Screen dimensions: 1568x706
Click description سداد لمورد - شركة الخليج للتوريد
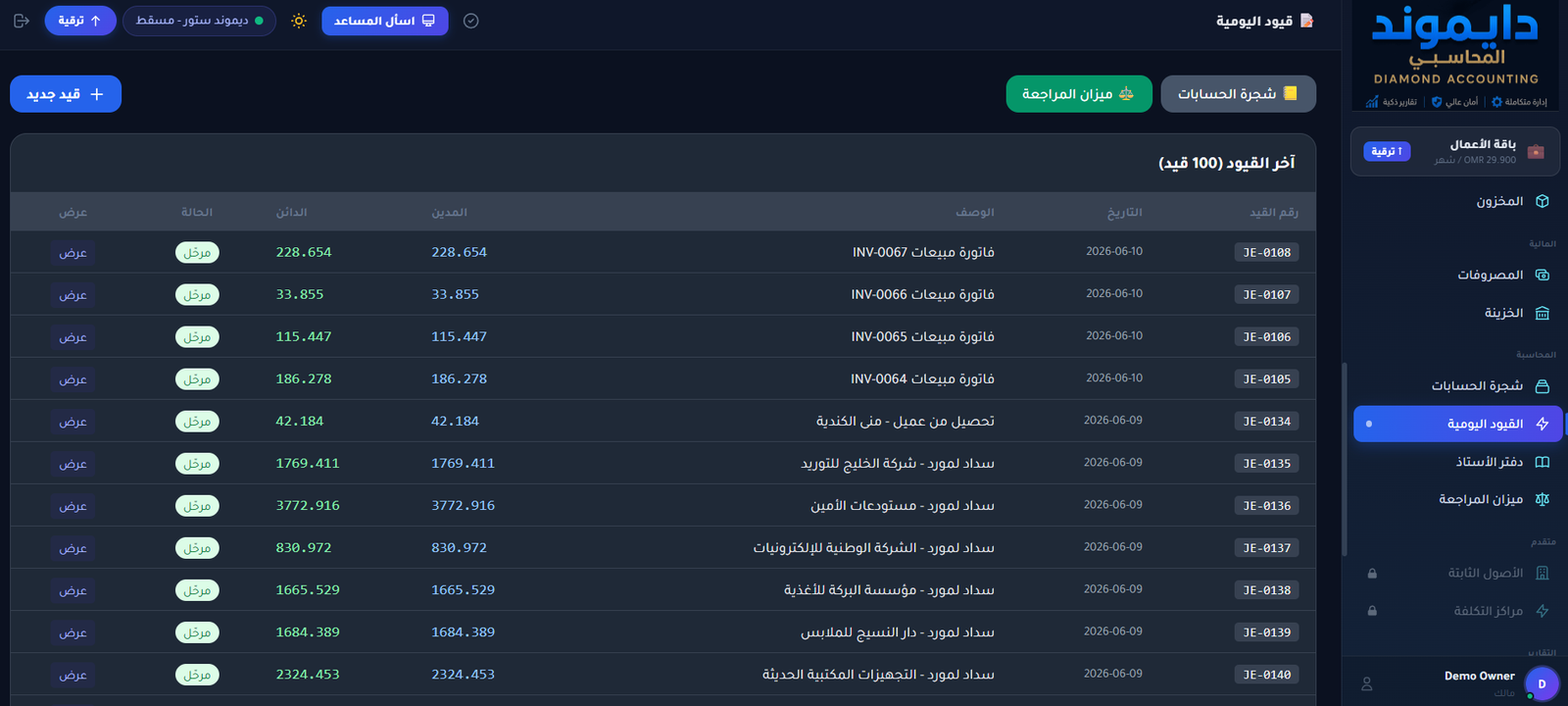pos(898,463)
